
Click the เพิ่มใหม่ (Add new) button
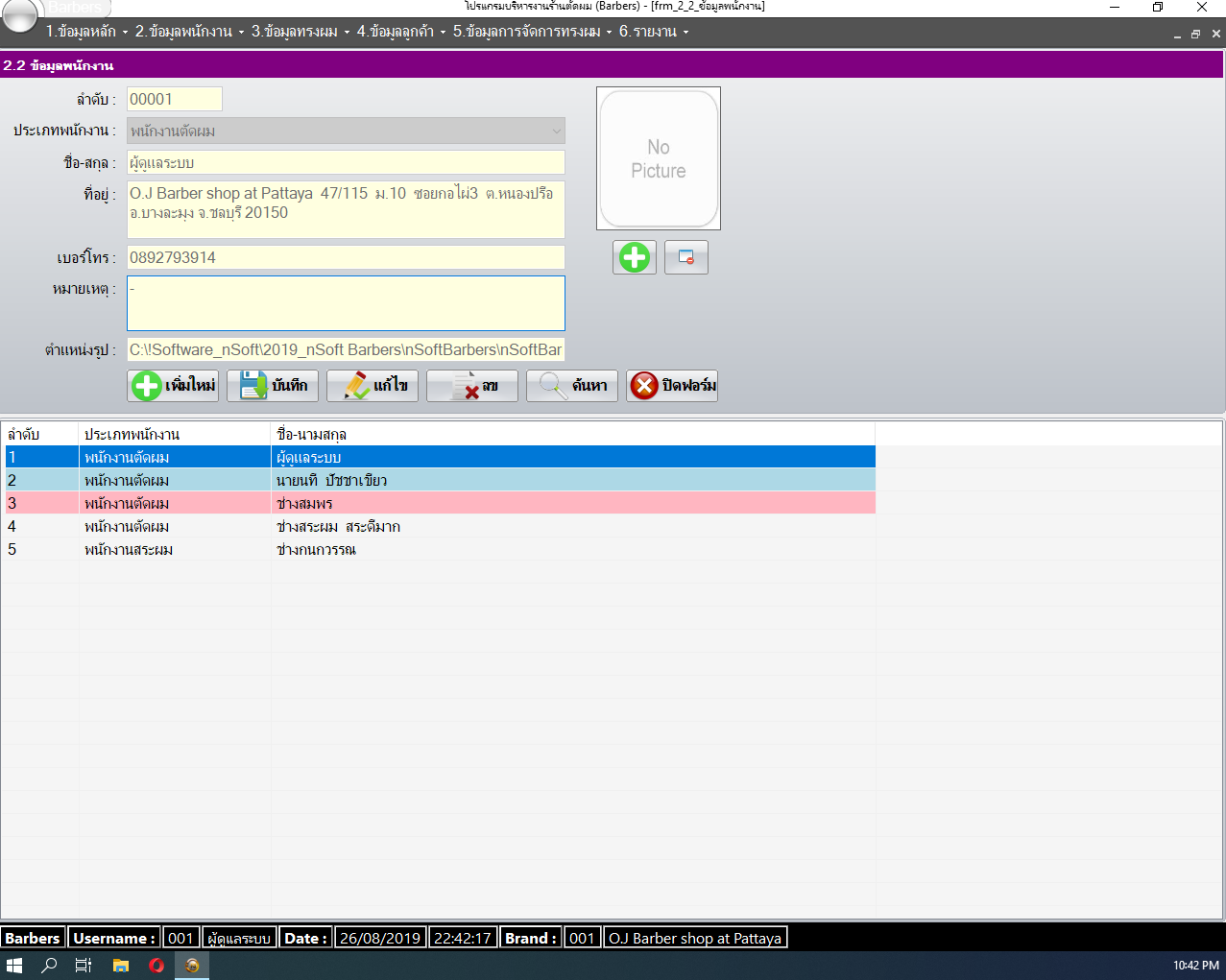pyautogui.click(x=173, y=386)
